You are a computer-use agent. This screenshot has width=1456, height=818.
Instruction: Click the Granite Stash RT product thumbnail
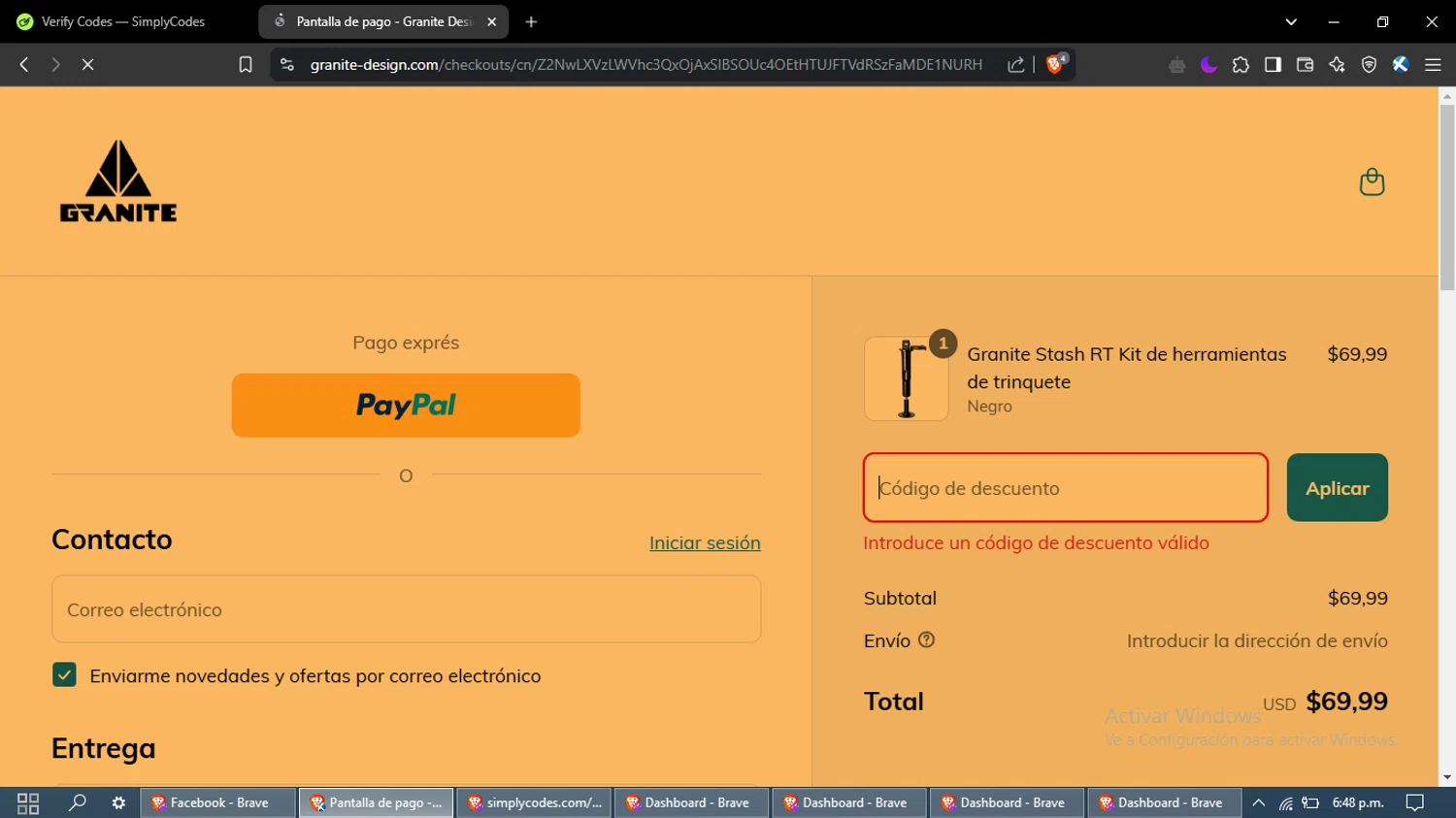[906, 378]
